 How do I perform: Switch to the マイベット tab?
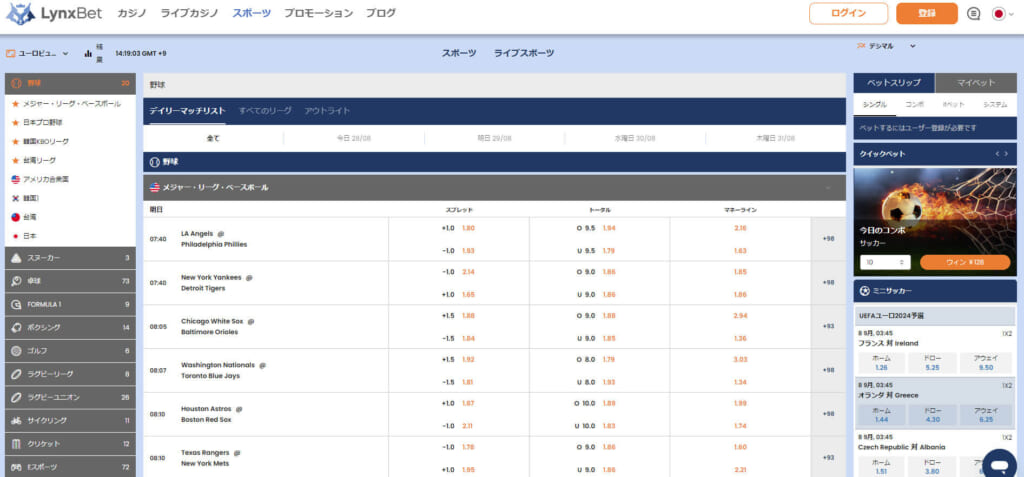976,83
